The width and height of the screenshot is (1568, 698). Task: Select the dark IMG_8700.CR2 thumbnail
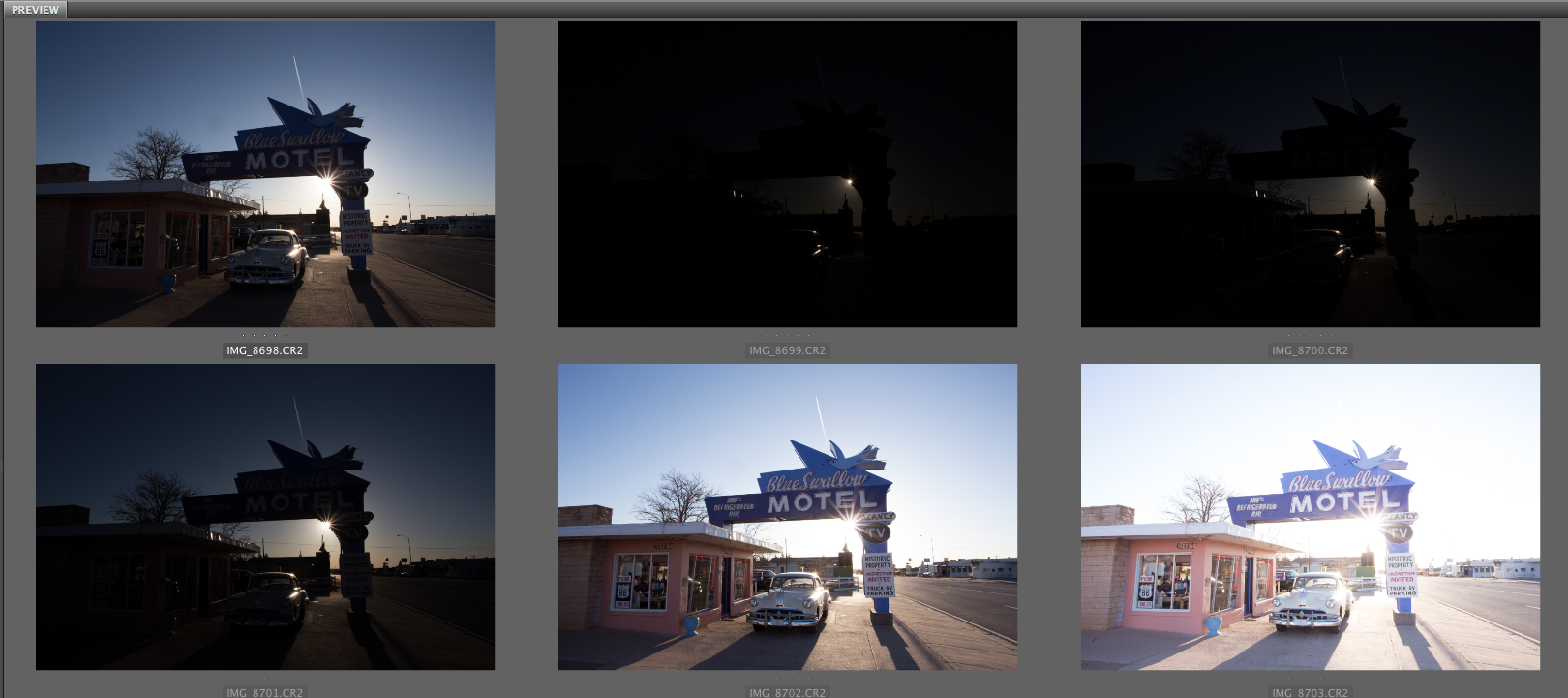pyautogui.click(x=1311, y=174)
